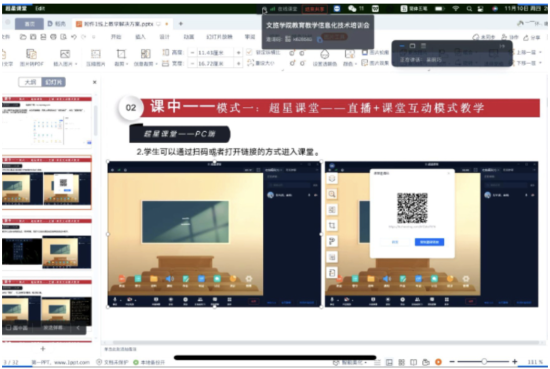The width and height of the screenshot is (550, 369).
Task: Collapse overlay bar arrow below thumbnails
Action: point(78,328)
